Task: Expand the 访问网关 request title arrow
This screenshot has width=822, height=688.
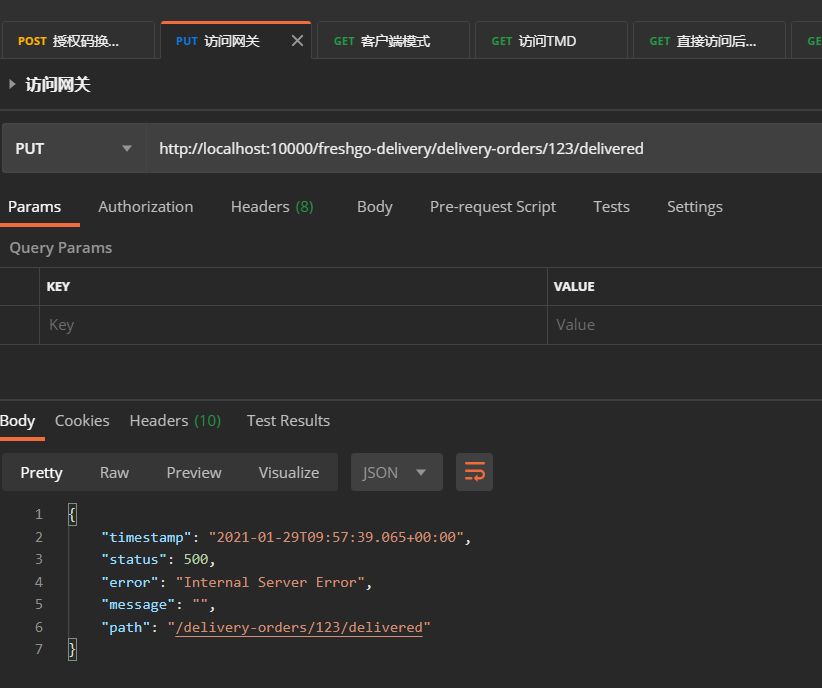Action: pos(12,84)
